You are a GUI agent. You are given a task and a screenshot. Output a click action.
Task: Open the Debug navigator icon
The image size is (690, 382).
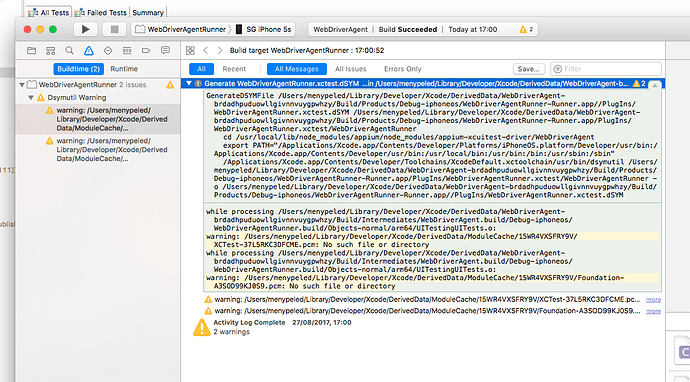[127, 51]
